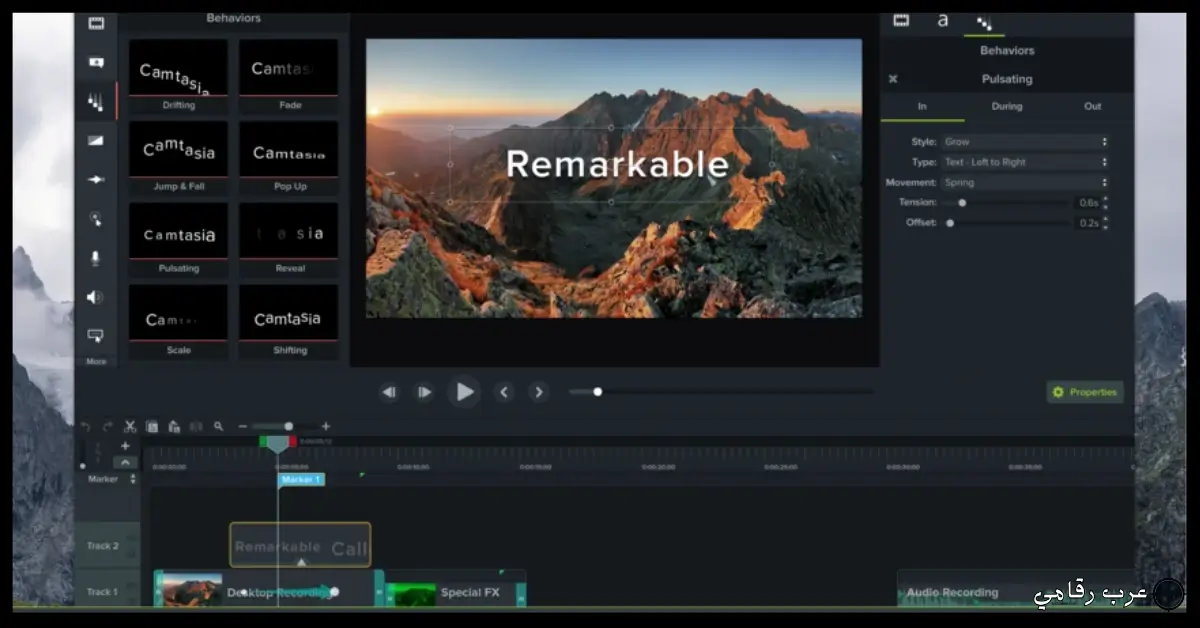Click the timeline zoom magnifier icon
Screen dimensions: 1200x628
click(218, 427)
